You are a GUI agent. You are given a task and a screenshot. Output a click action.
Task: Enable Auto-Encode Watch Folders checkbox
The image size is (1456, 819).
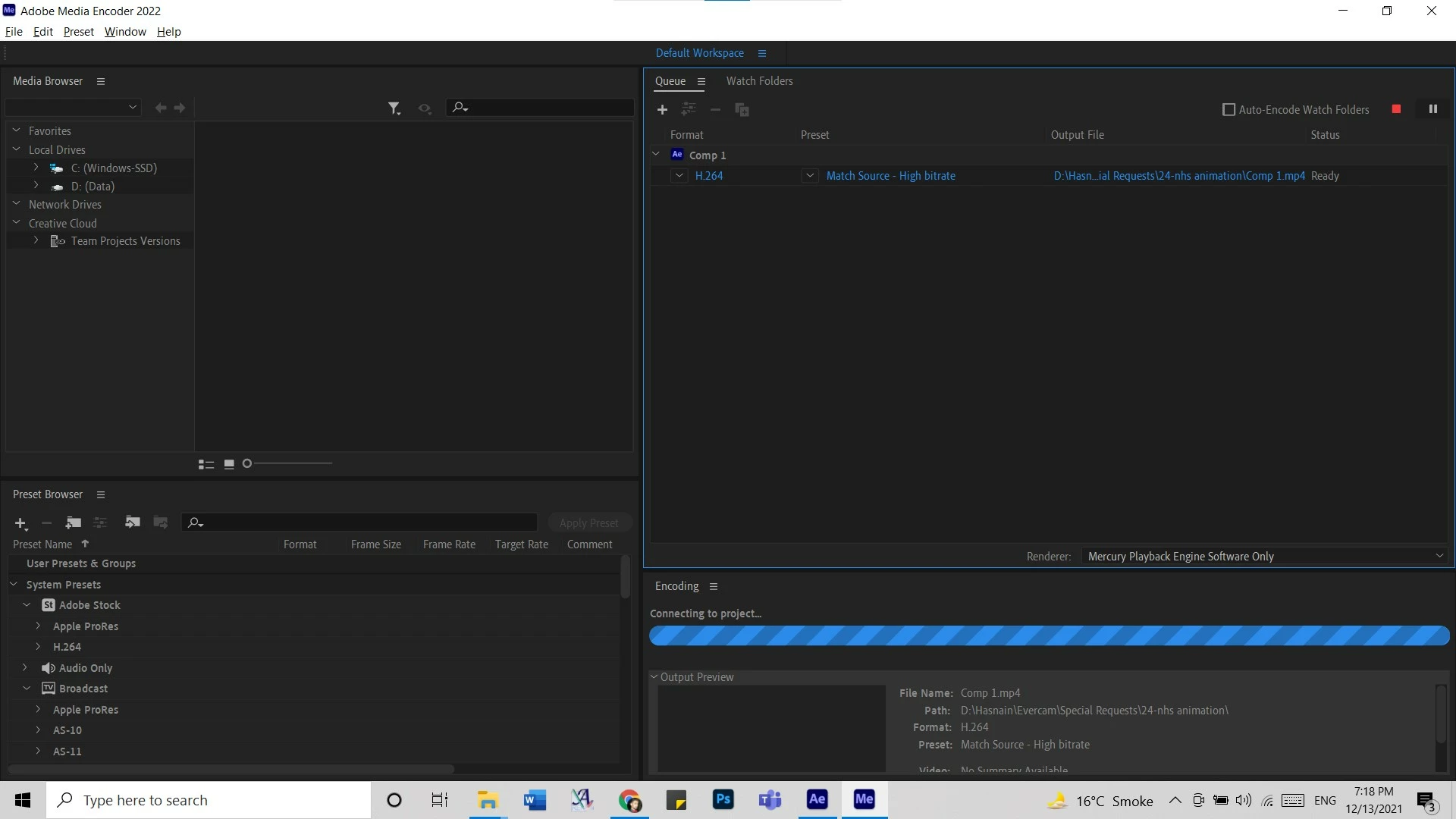1228,110
